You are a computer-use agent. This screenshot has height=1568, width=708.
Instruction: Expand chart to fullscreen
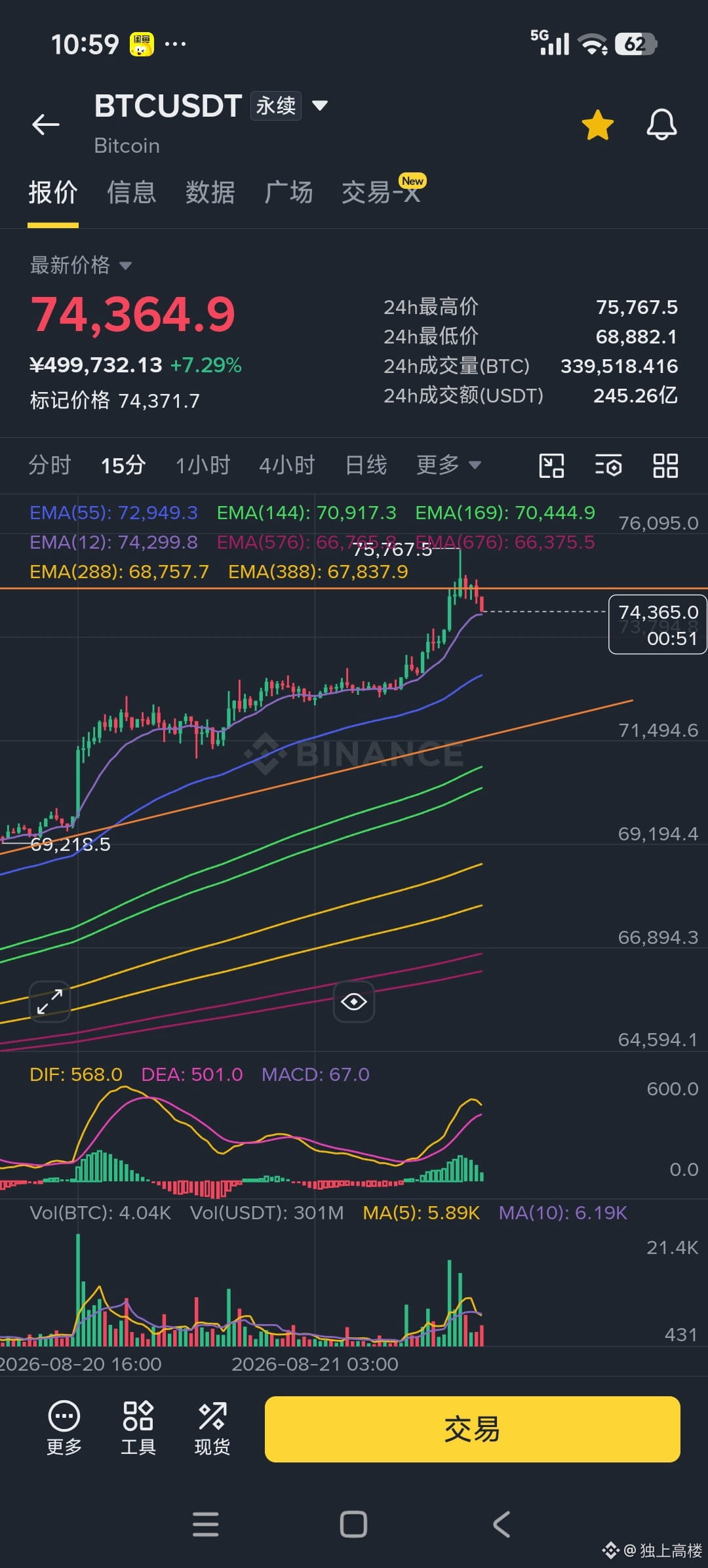click(x=50, y=1002)
